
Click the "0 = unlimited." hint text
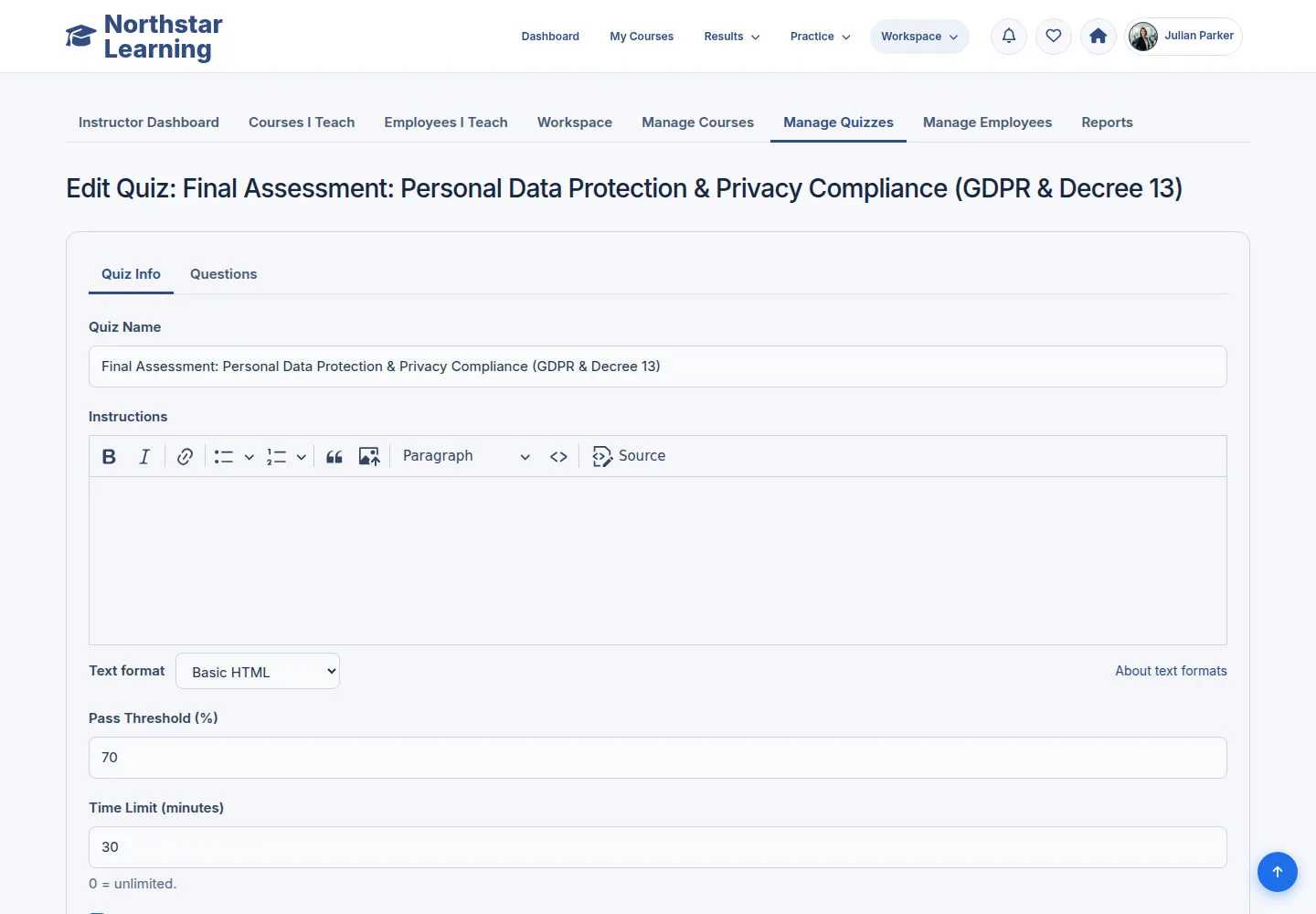pos(133,884)
